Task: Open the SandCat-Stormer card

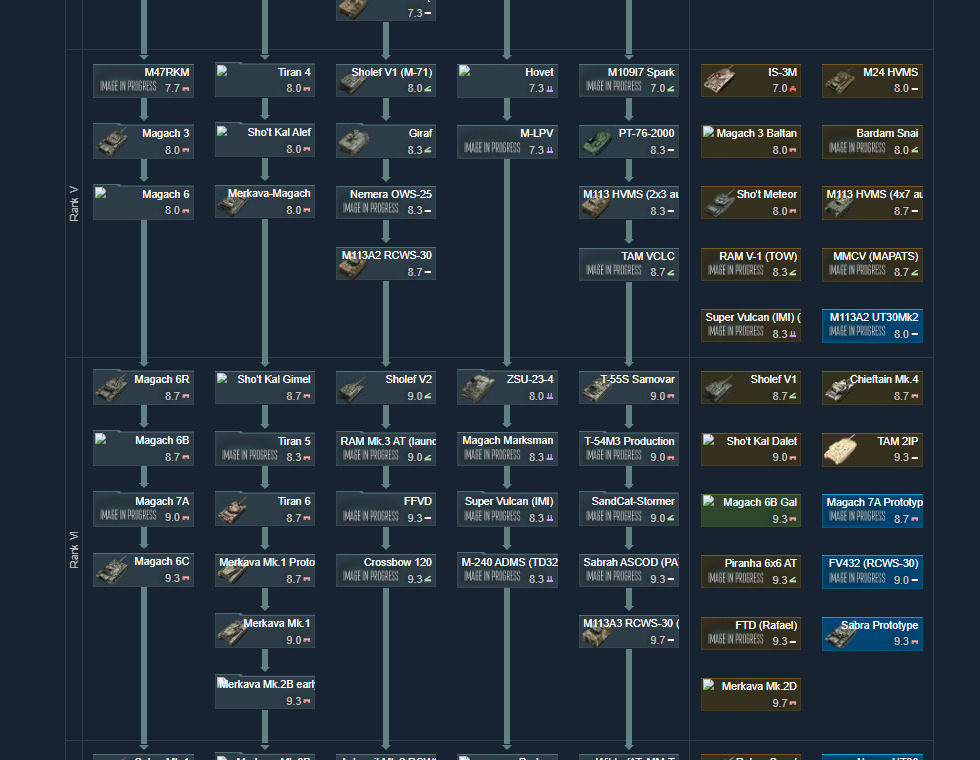Action: [x=629, y=509]
